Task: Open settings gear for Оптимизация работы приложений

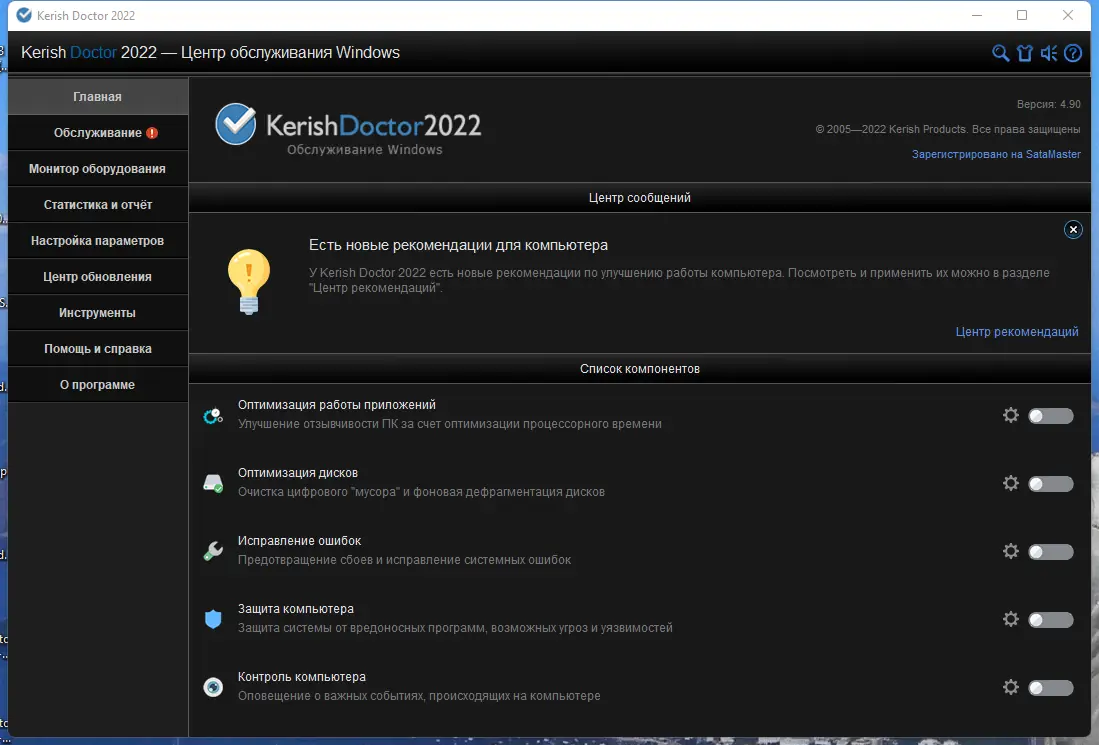Action: [x=1011, y=414]
